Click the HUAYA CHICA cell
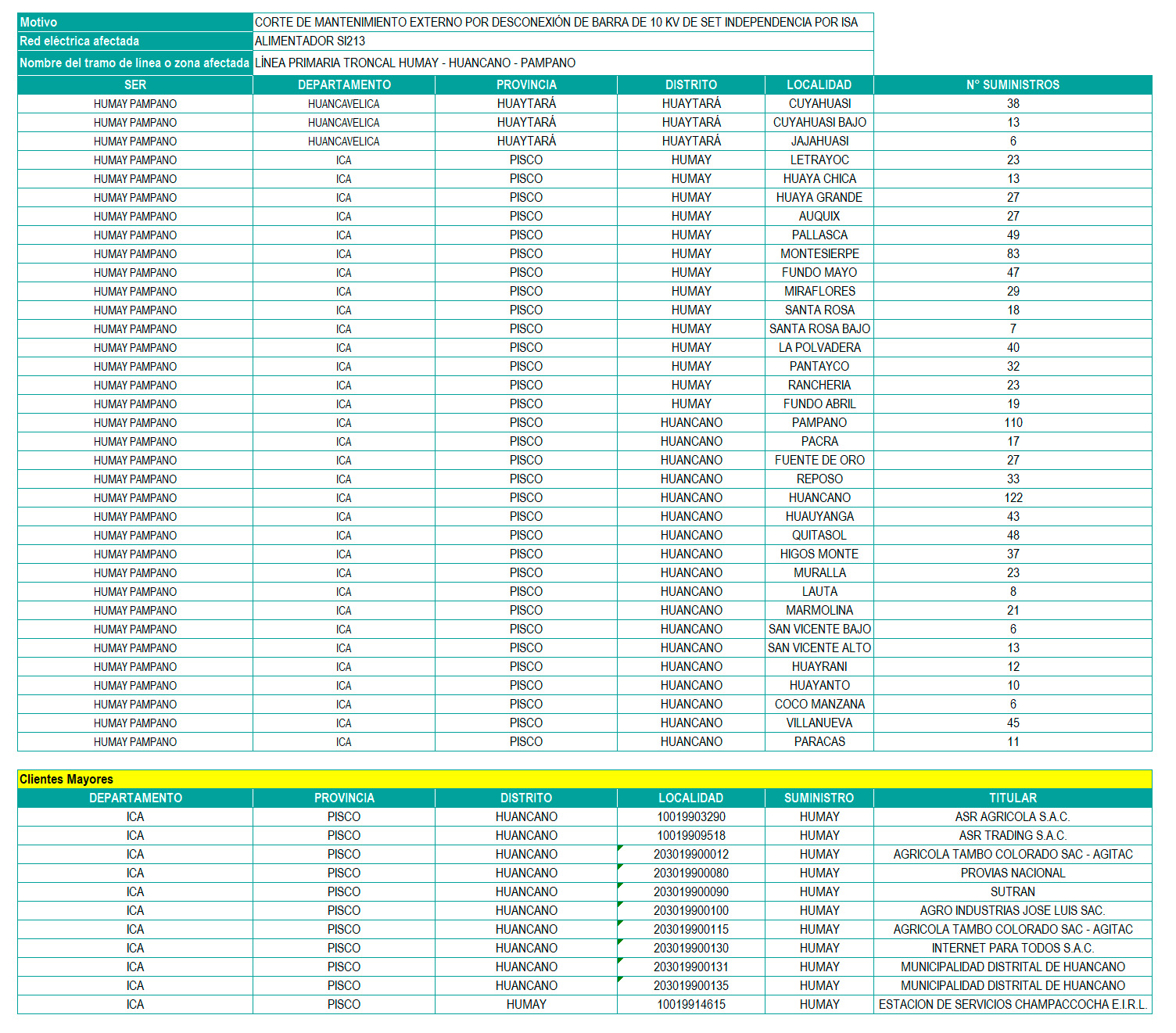Viewport: 1176px width, 1033px height. [x=819, y=179]
